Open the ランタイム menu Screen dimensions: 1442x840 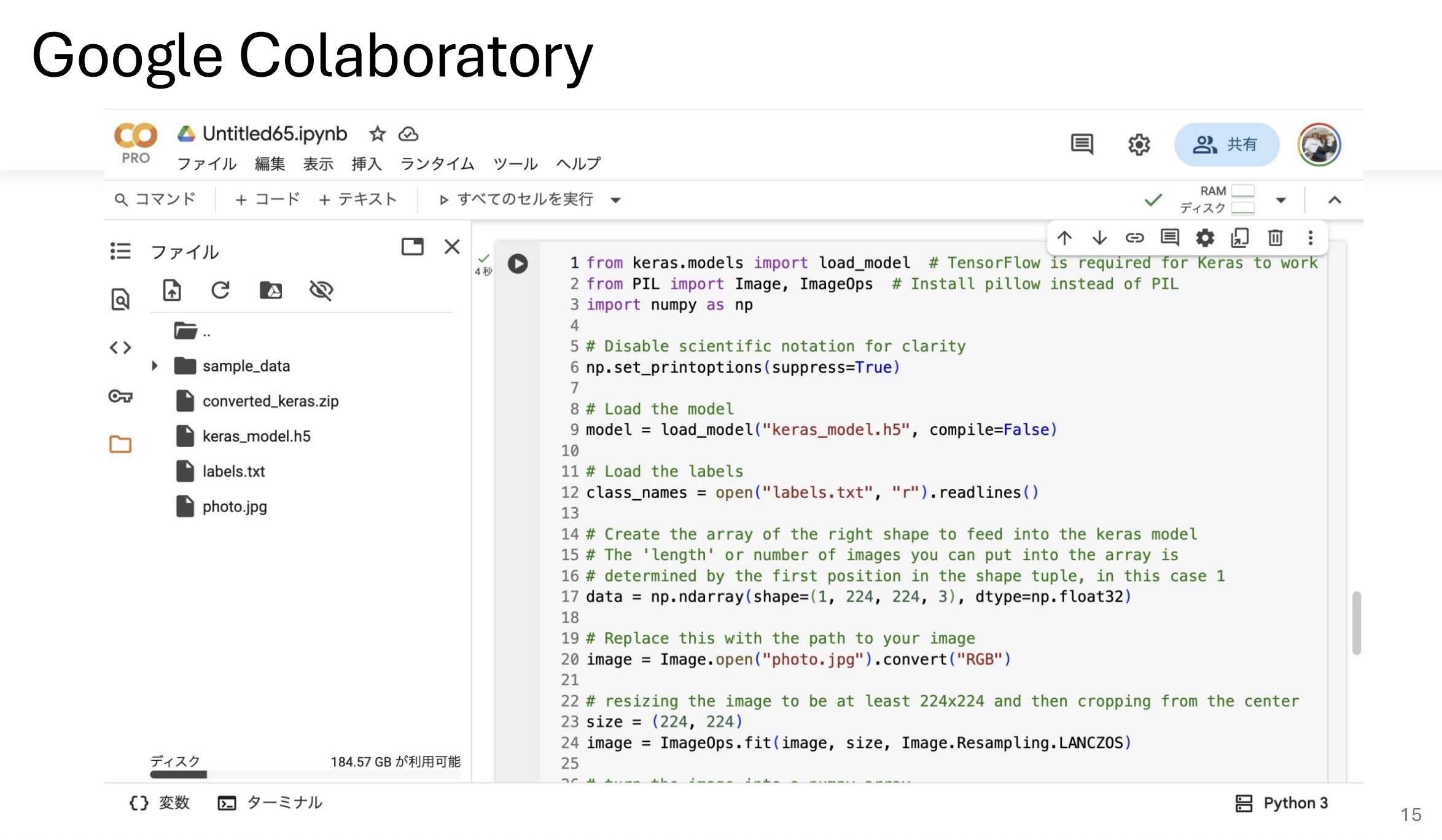point(437,164)
